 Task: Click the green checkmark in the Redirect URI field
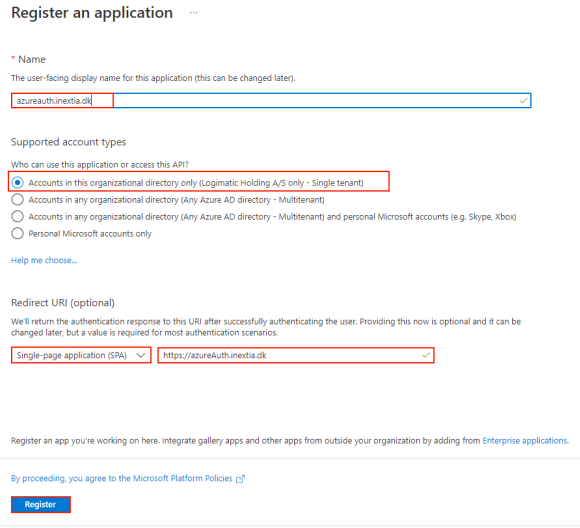click(426, 355)
